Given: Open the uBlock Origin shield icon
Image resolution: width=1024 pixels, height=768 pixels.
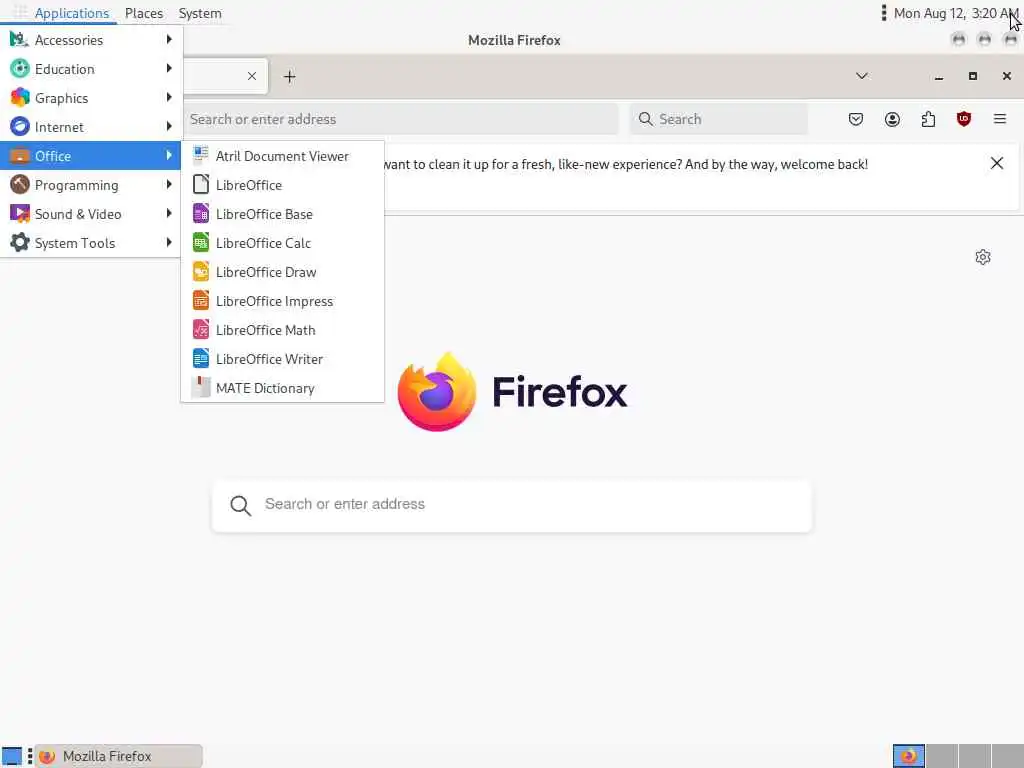Looking at the screenshot, I should coord(963,119).
